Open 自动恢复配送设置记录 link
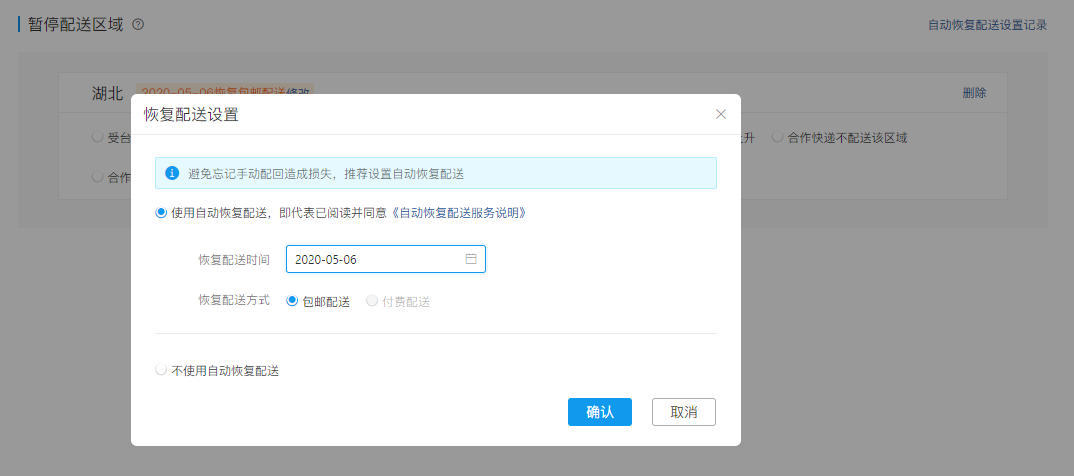The image size is (1074, 476). coord(988,25)
